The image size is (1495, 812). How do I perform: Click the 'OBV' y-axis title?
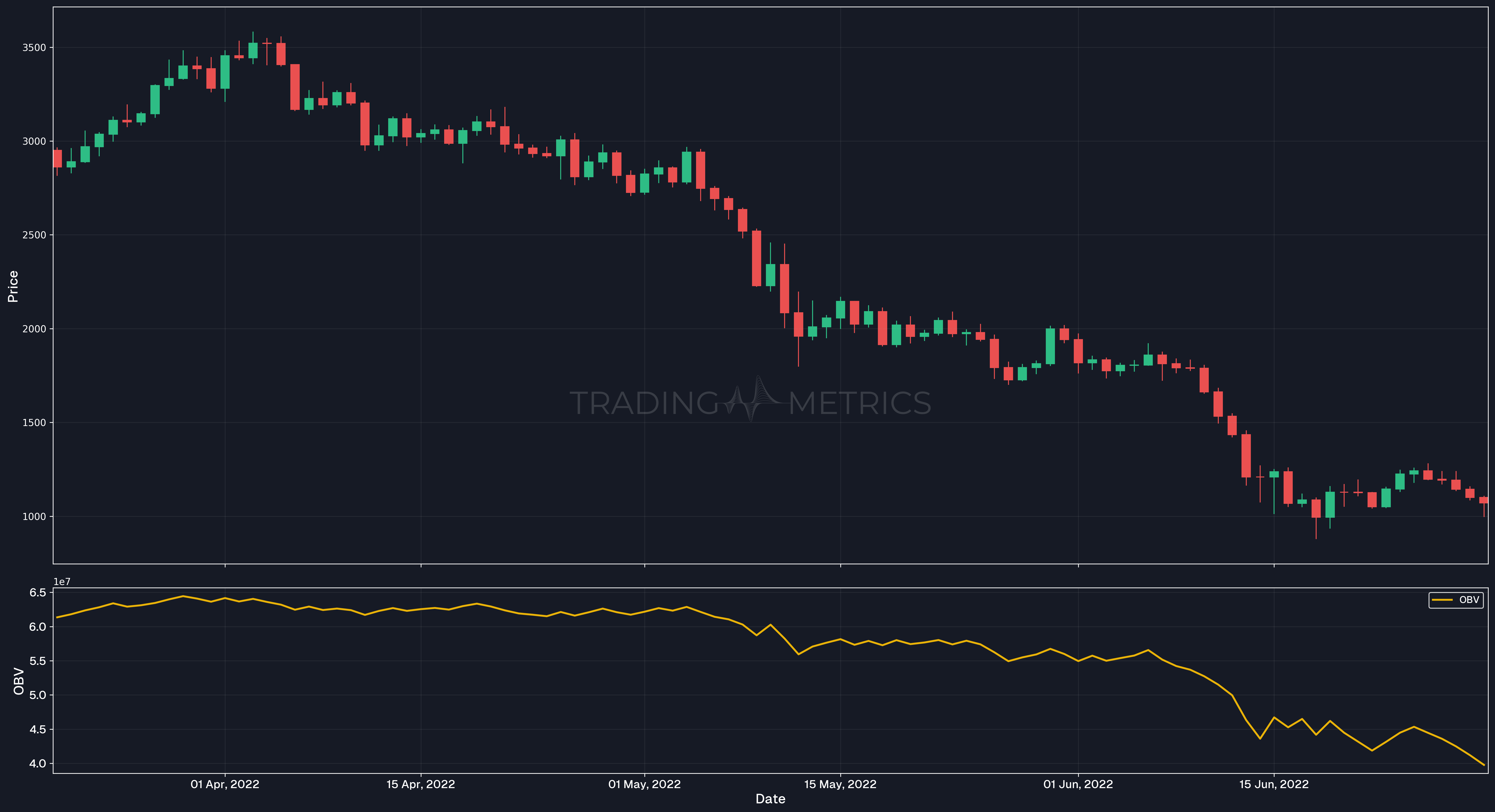19,681
